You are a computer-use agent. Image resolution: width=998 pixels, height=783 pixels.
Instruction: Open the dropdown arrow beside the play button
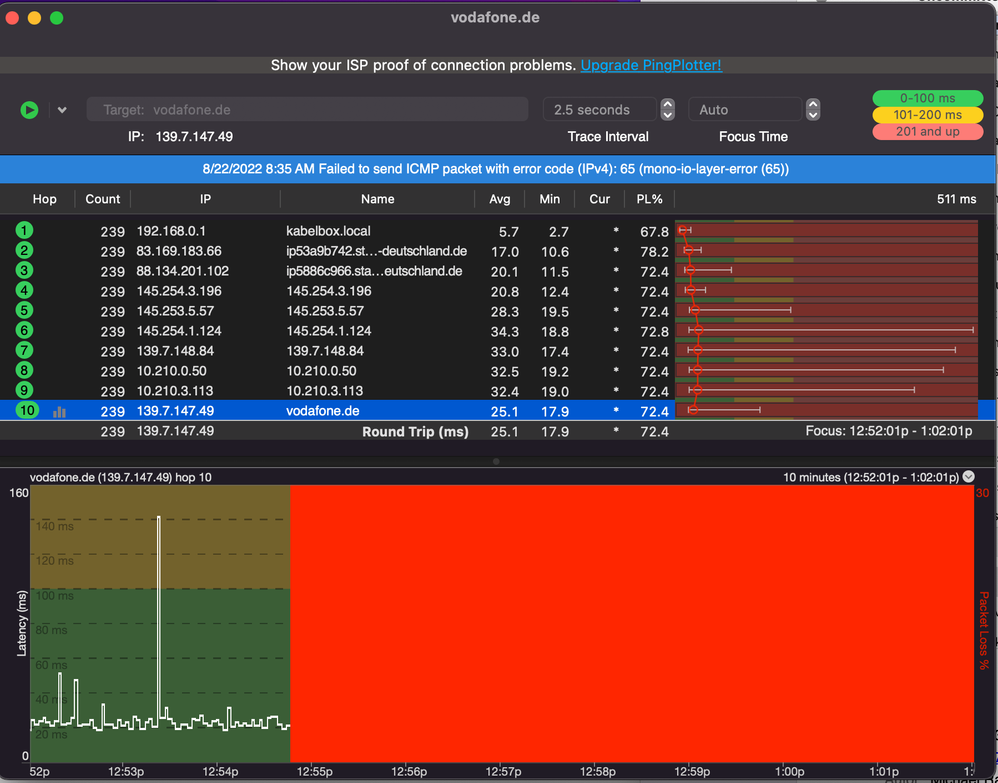62,109
